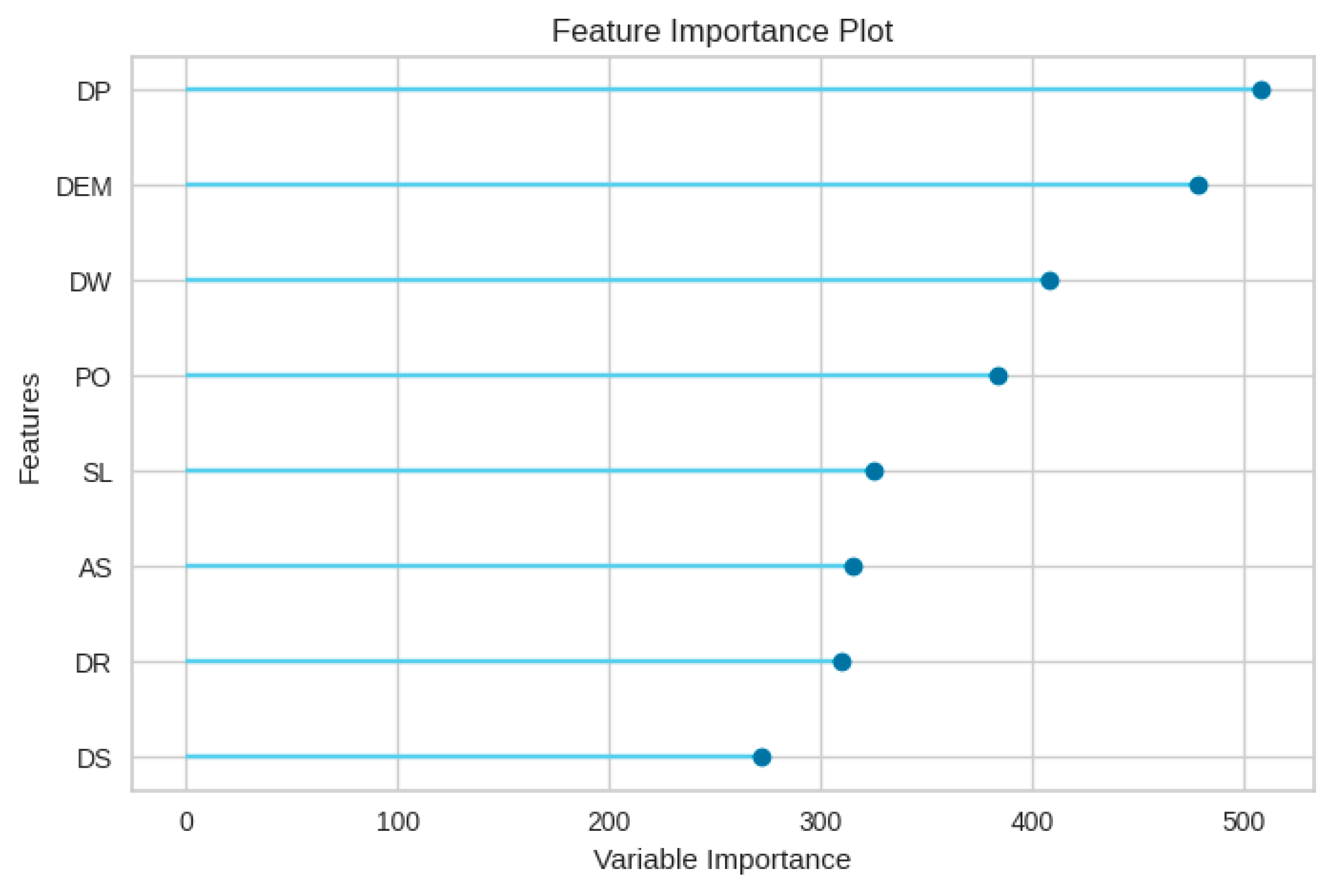Image resolution: width=1334 pixels, height=896 pixels.
Task: Click the DS data point marker
Action: pos(761,758)
